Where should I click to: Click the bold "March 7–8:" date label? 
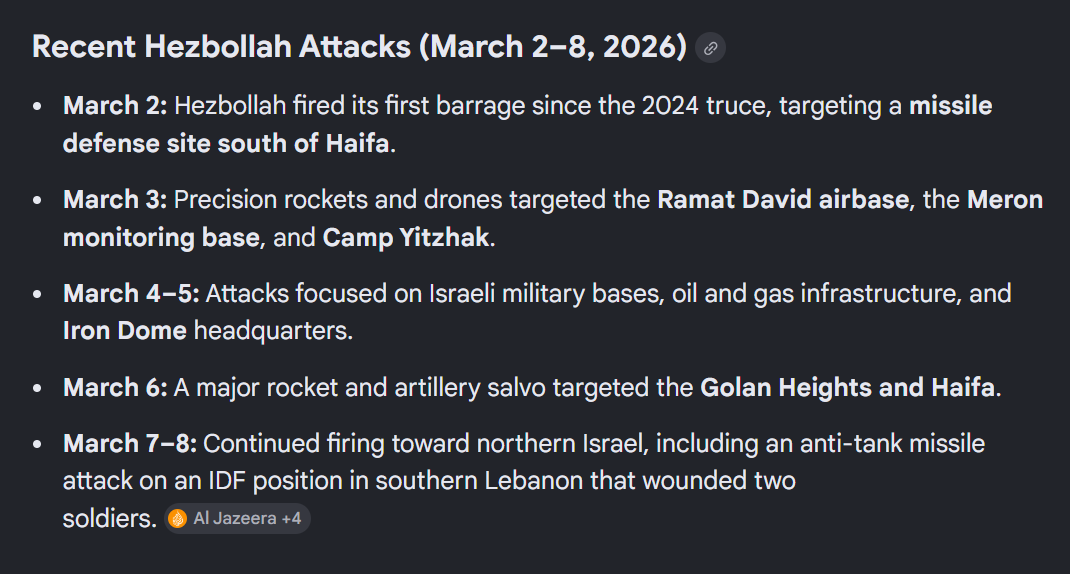(129, 443)
